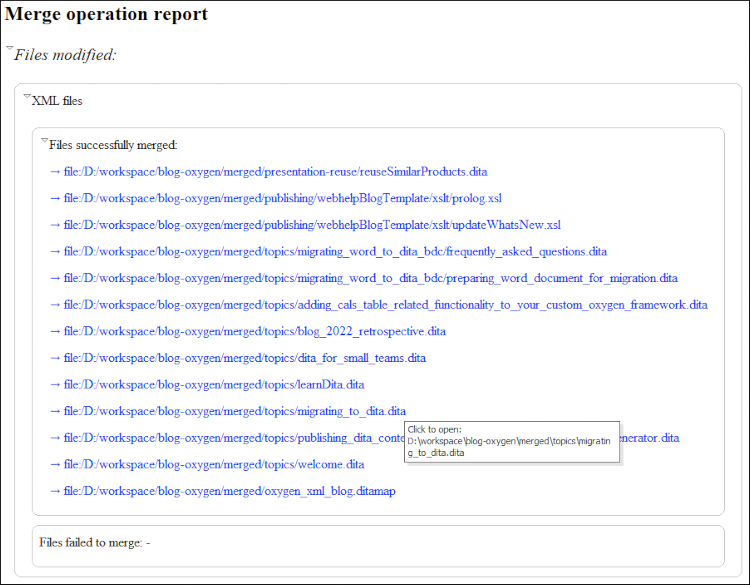Image resolution: width=750 pixels, height=585 pixels.
Task: Click the arrow icon before welcome.dita
Action: [x=55, y=464]
